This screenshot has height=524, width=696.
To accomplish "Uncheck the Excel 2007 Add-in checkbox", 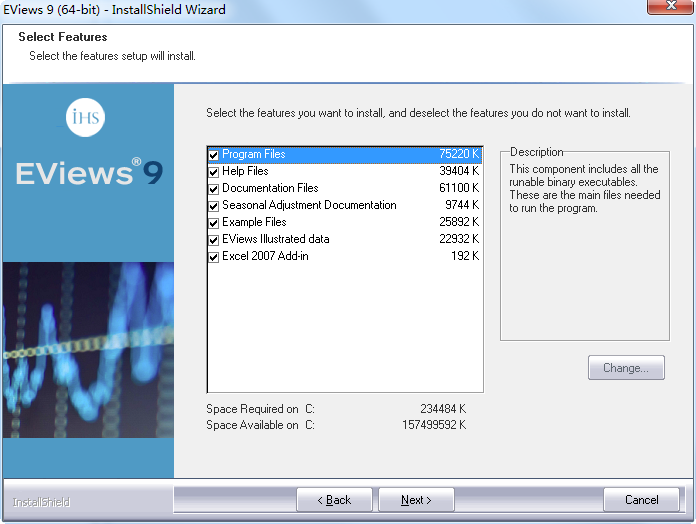I will tap(214, 257).
